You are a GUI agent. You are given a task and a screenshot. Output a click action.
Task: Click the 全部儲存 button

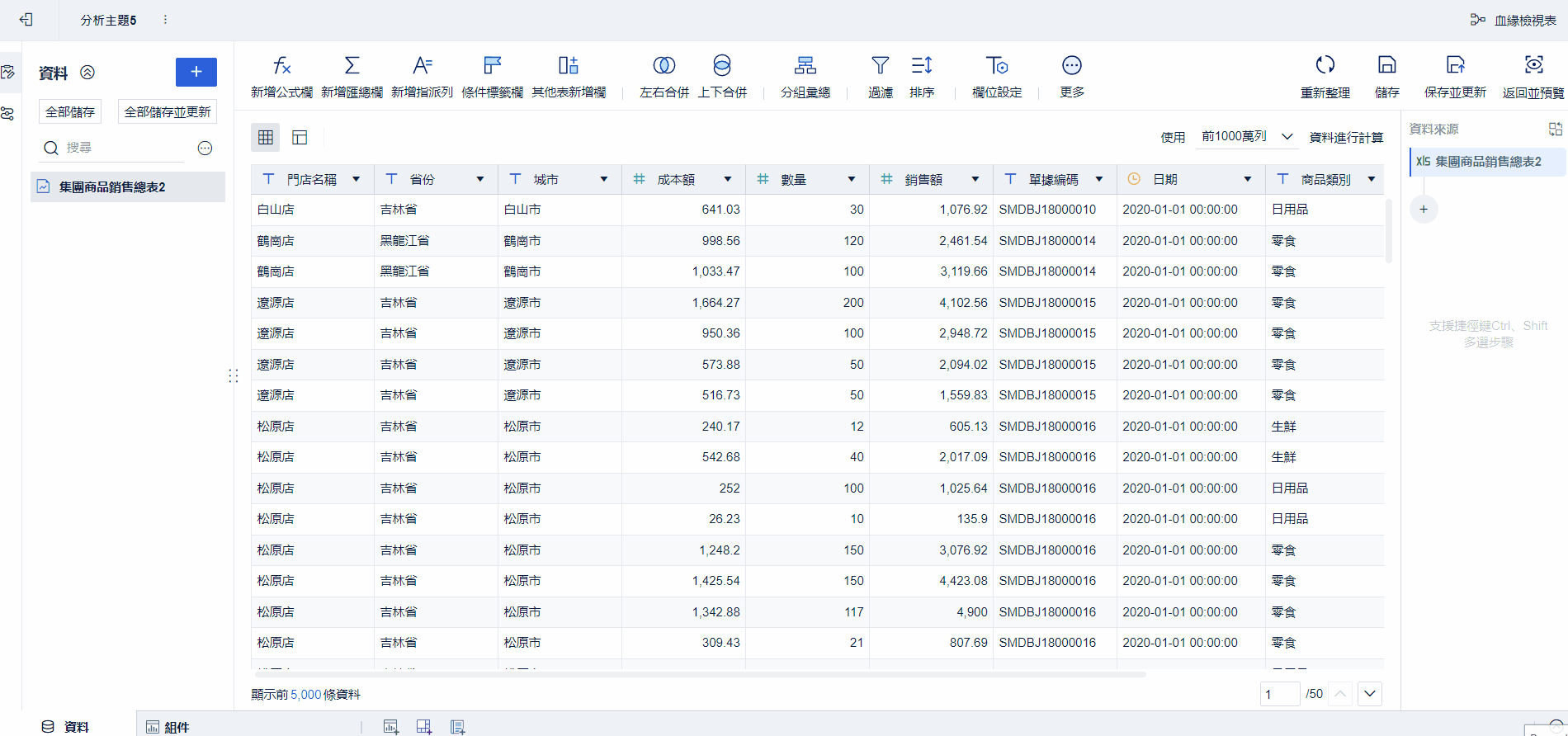coord(70,111)
